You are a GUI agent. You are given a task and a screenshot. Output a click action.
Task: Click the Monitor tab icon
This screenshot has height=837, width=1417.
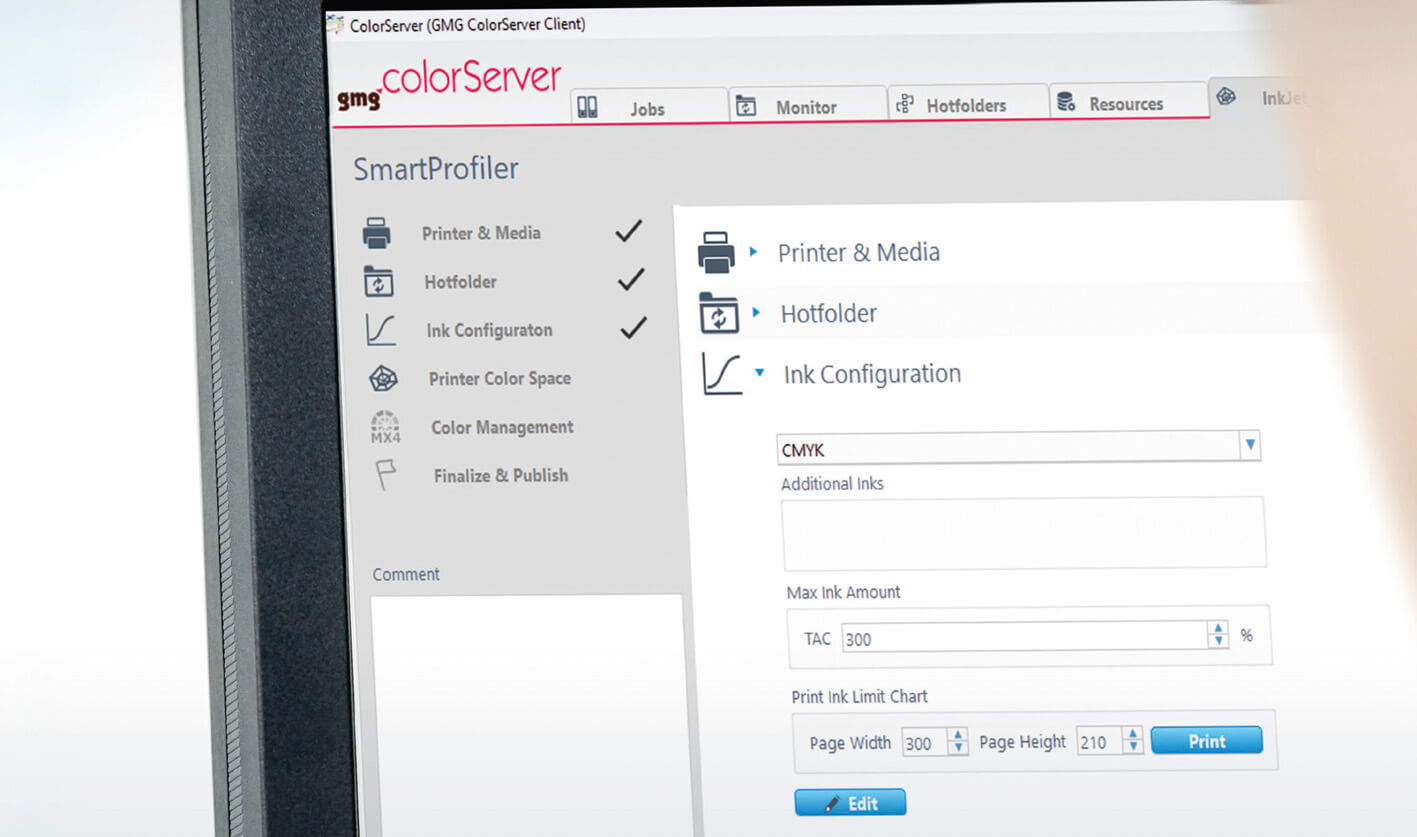coord(746,105)
